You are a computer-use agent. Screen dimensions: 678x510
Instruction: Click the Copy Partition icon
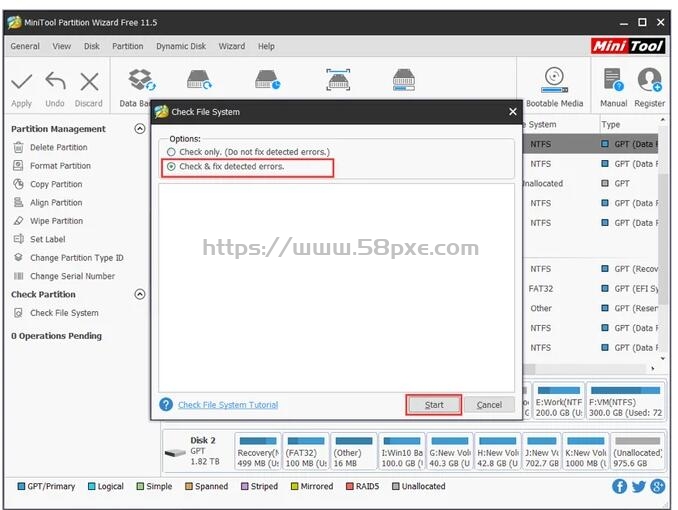(18, 184)
